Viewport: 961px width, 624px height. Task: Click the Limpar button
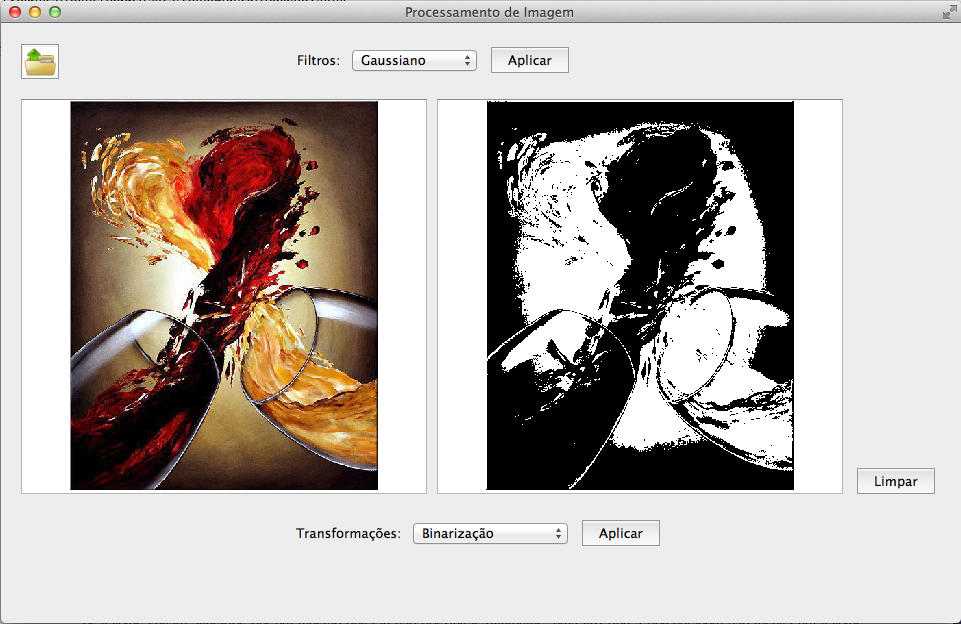tap(895, 481)
